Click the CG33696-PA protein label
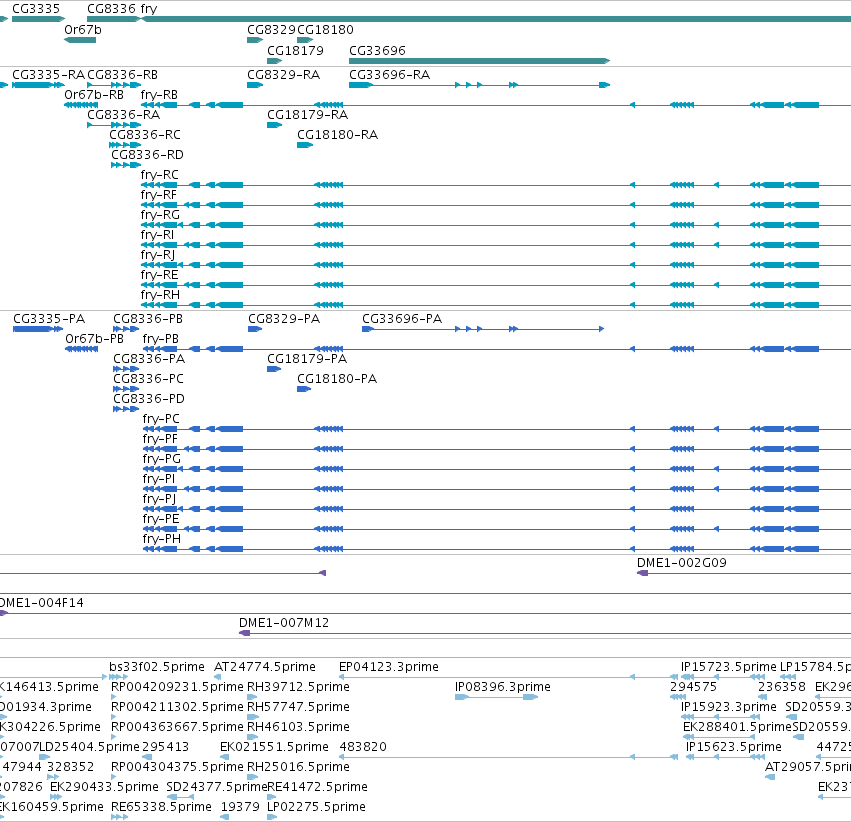 pos(402,318)
